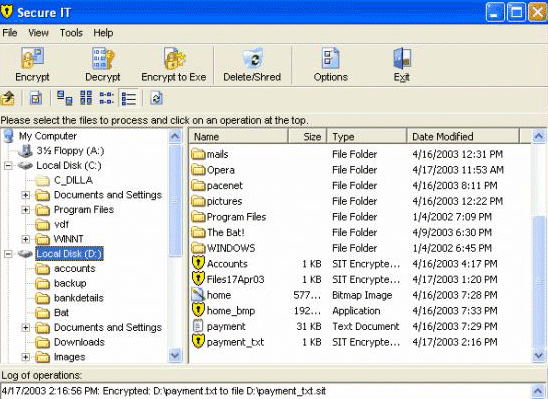Click the refresh file list icon
The image size is (548, 399).
click(x=156, y=98)
